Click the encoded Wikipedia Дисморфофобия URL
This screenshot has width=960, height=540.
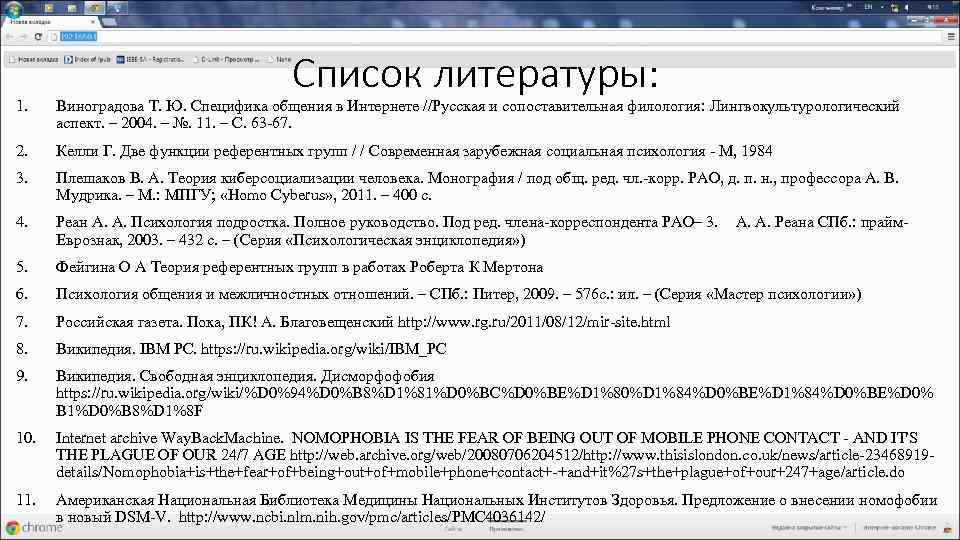pos(495,402)
